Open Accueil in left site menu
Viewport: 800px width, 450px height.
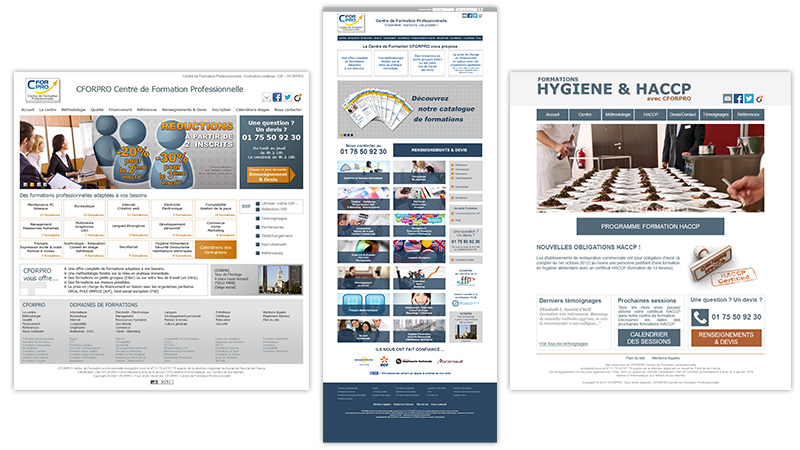(x=28, y=110)
